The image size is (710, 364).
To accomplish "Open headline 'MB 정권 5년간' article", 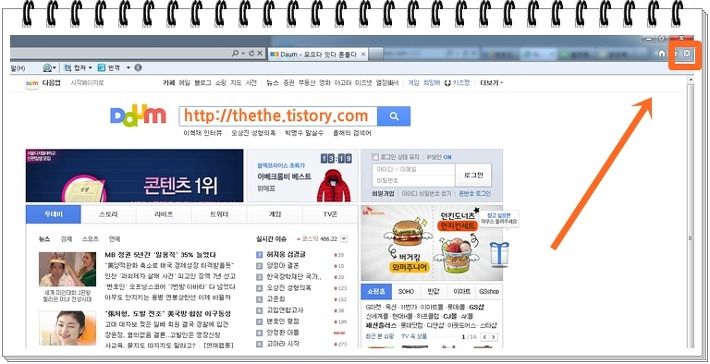I will point(160,255).
